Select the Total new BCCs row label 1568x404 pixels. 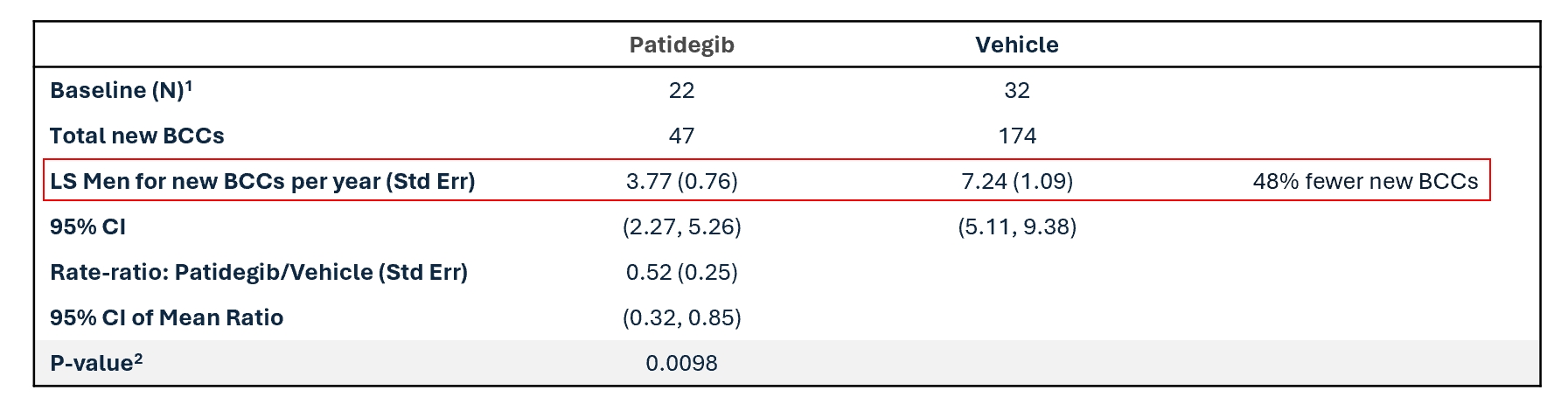pyautogui.click(x=136, y=136)
